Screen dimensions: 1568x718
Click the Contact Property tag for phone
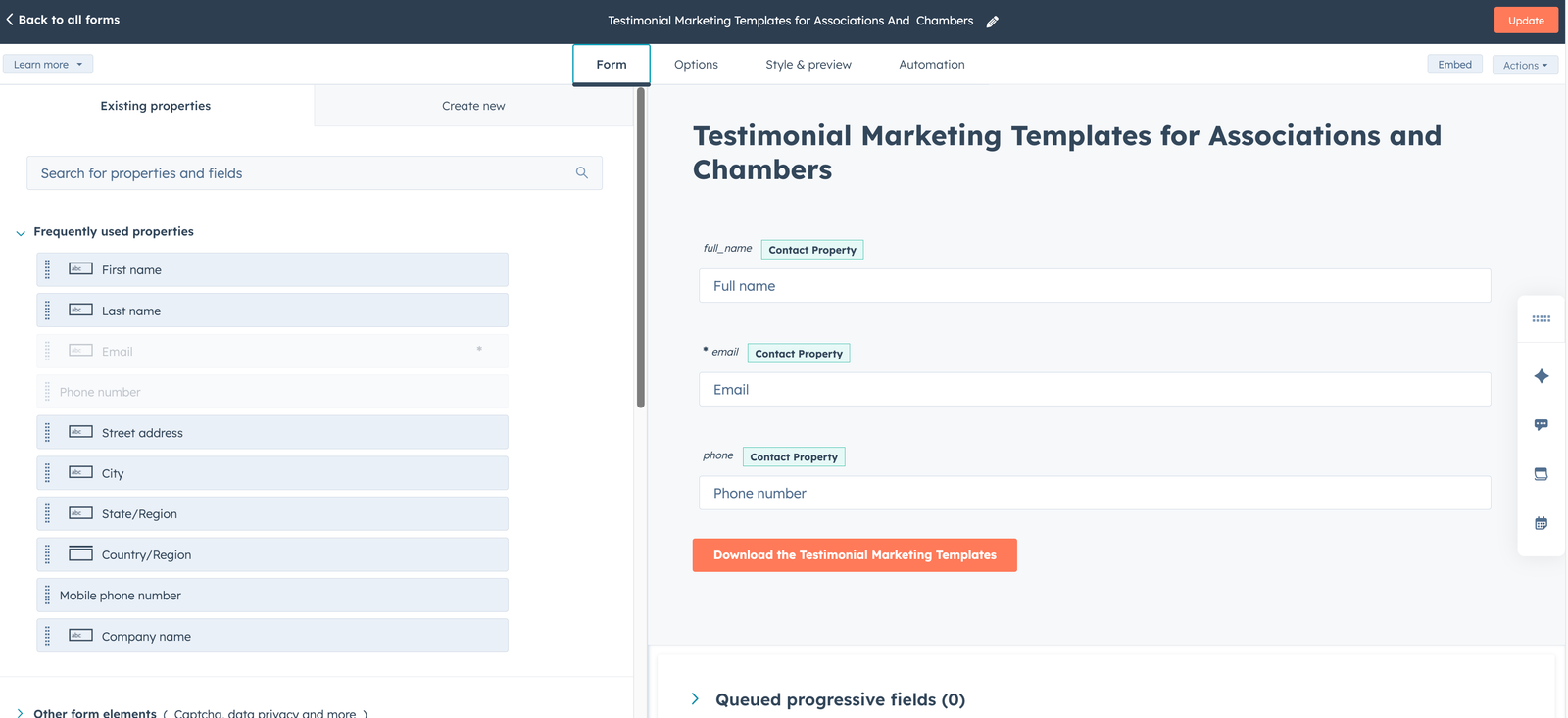pos(794,457)
